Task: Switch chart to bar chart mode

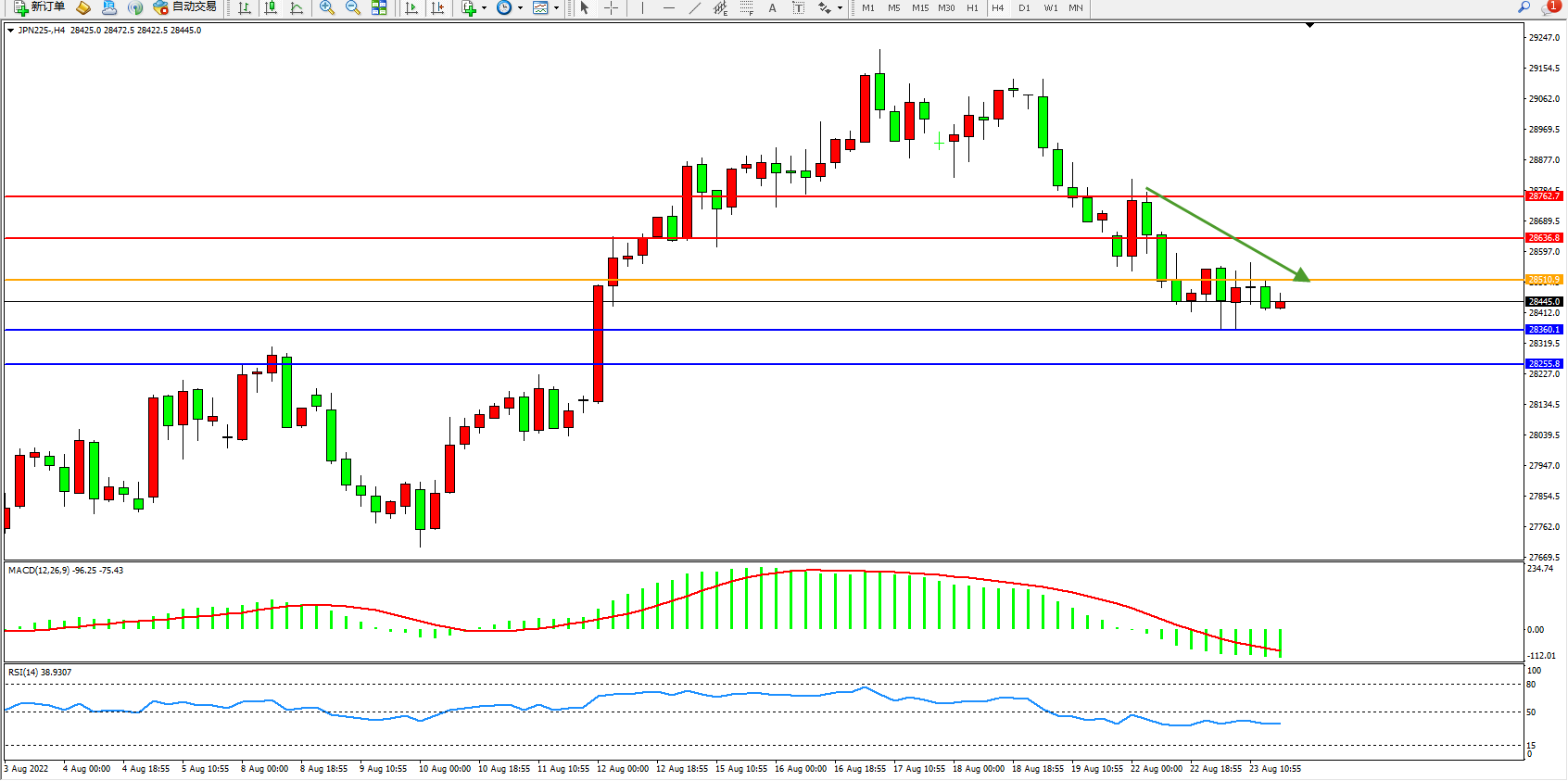Action: (x=245, y=7)
